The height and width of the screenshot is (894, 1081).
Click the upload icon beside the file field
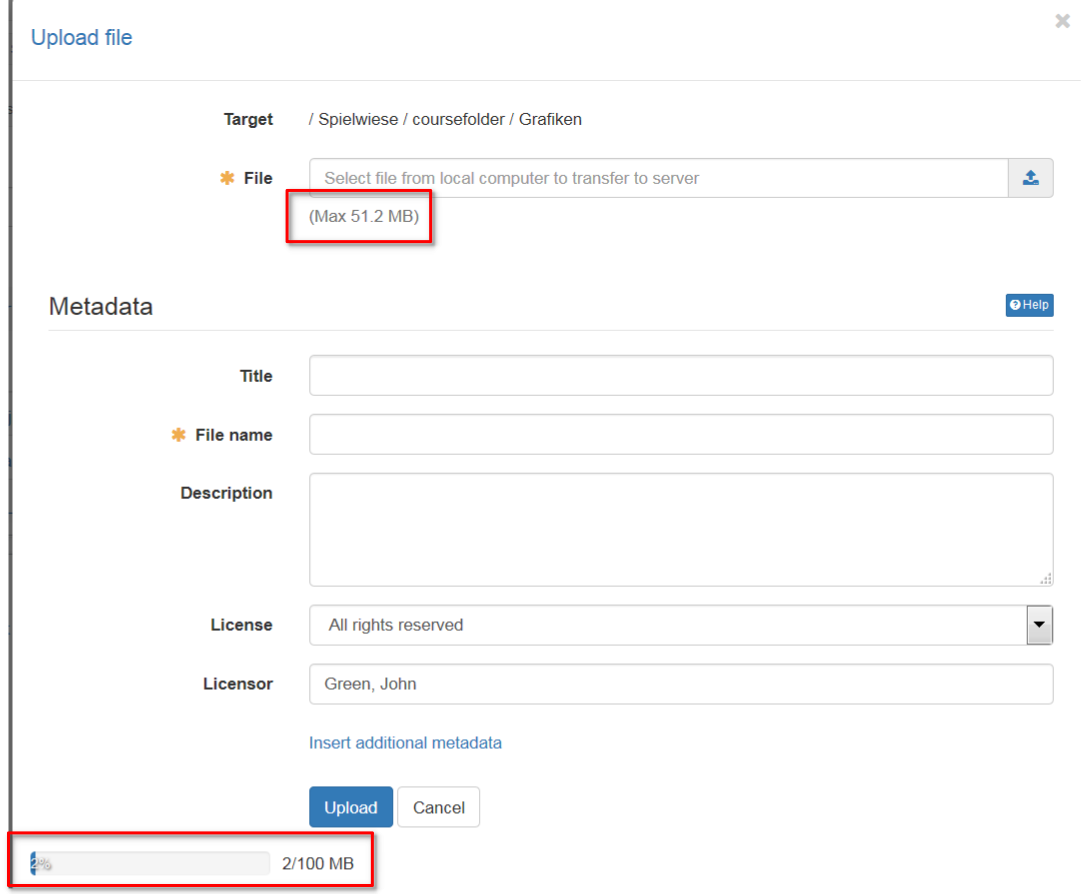click(x=1030, y=178)
